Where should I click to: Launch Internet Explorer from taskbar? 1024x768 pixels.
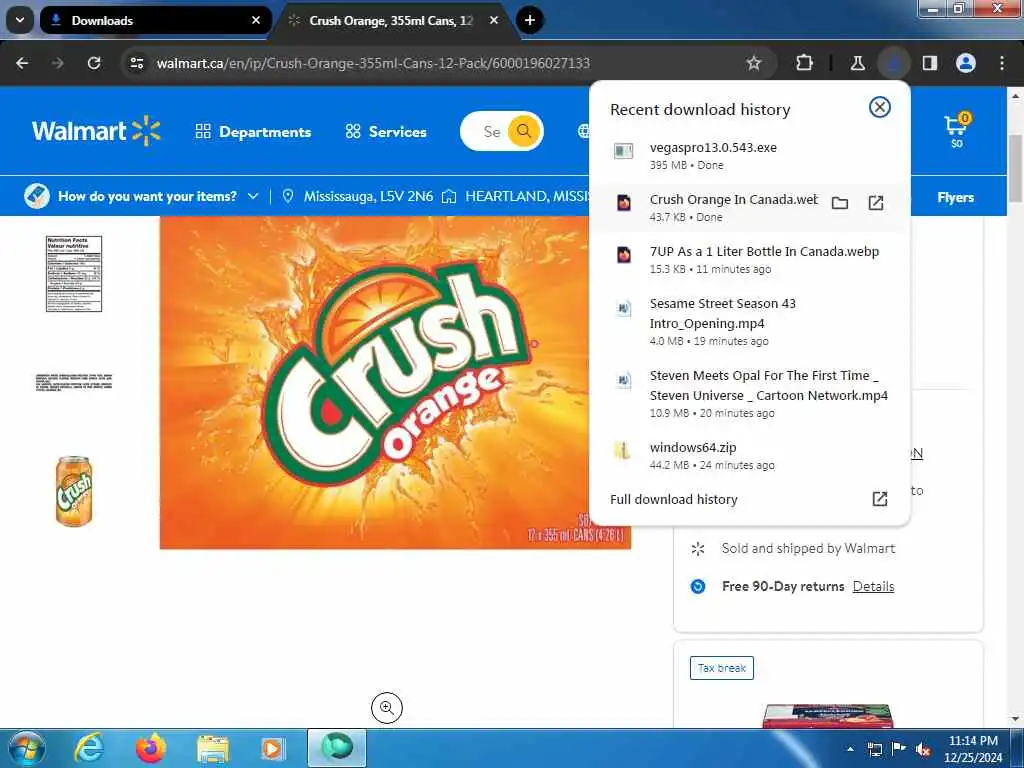89,748
